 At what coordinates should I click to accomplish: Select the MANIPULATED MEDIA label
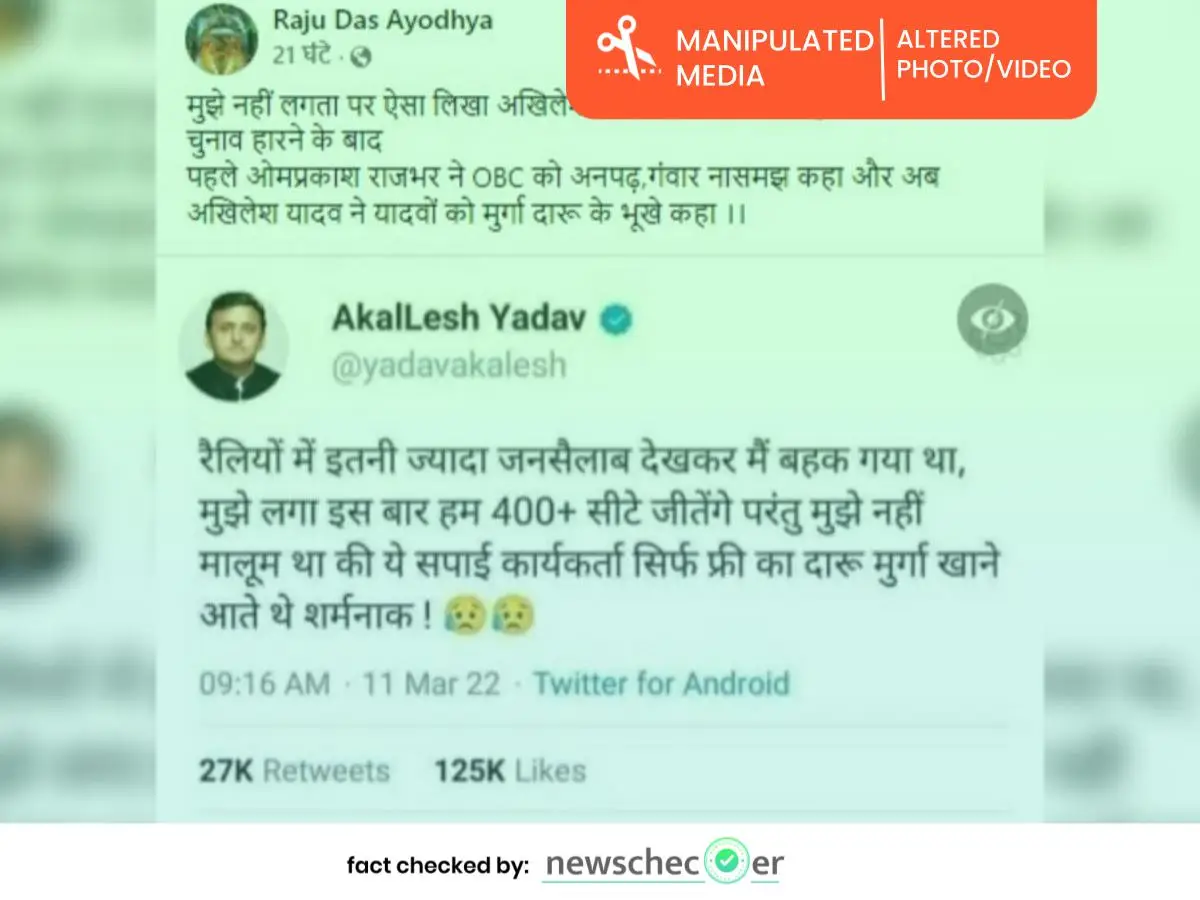[x=774, y=57]
